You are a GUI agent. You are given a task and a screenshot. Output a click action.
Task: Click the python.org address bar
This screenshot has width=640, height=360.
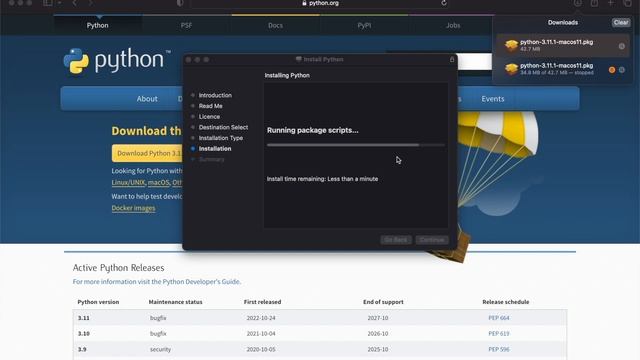coord(320,3)
